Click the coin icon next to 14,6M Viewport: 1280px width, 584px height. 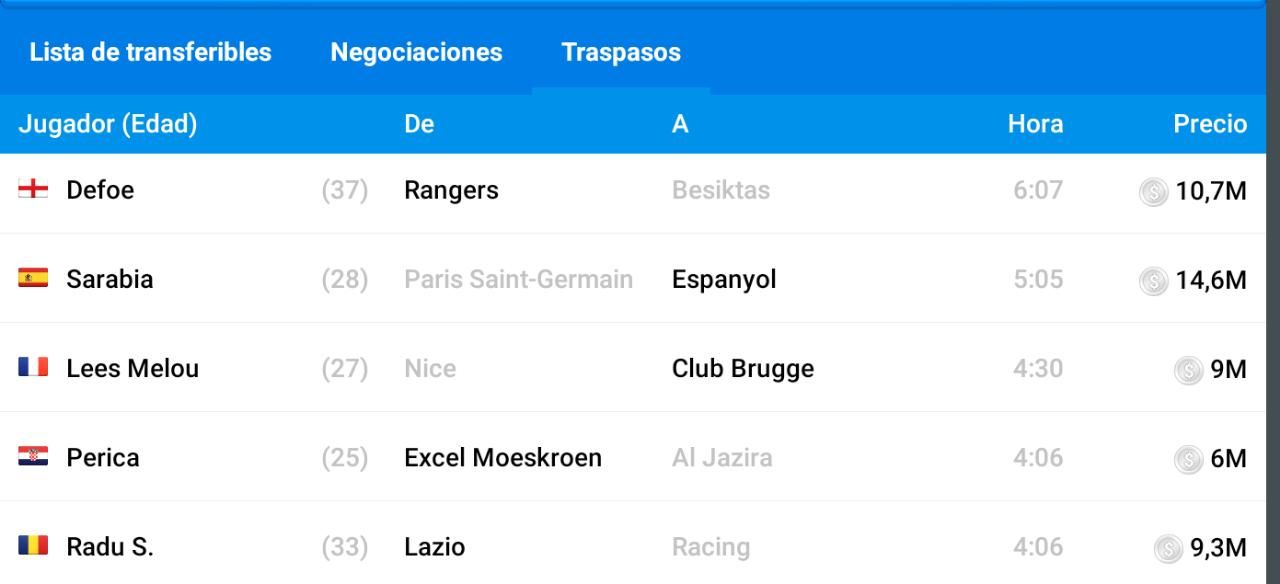[x=1154, y=281]
